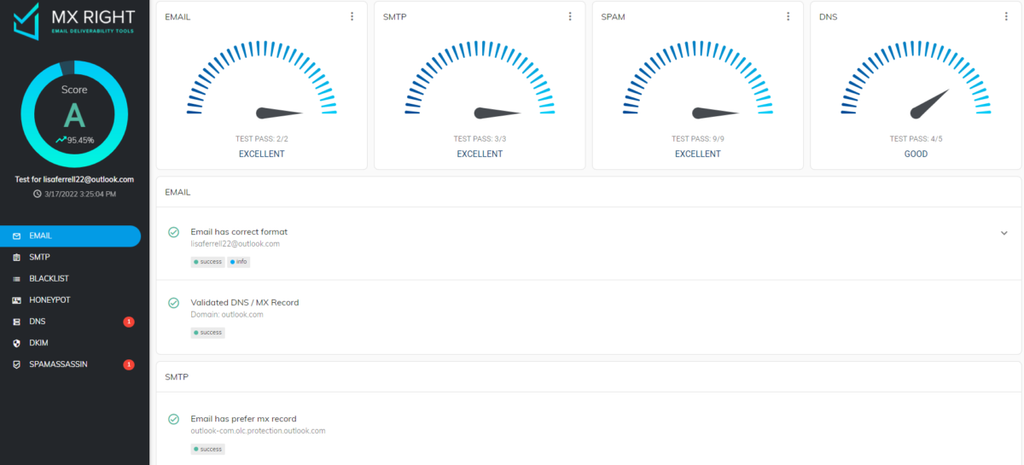The height and width of the screenshot is (465, 1024).
Task: Click green check beside Email has prefer mx record
Action: [x=174, y=419]
